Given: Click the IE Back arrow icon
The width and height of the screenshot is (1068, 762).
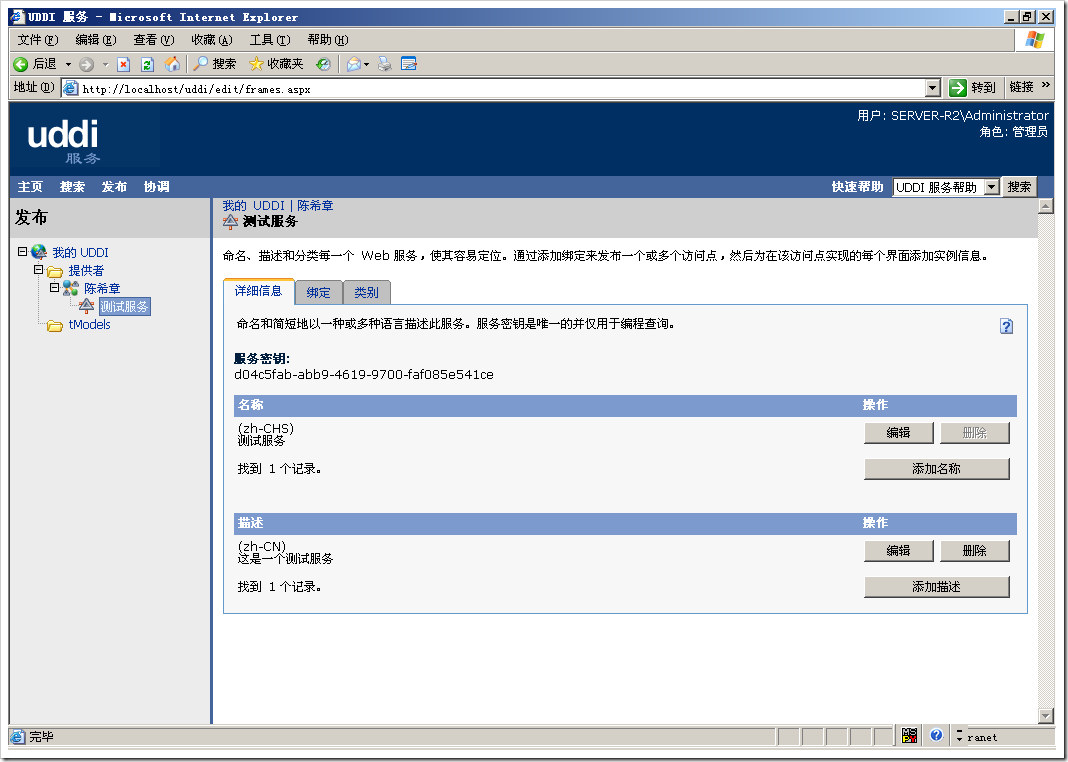Looking at the screenshot, I should 20,64.
